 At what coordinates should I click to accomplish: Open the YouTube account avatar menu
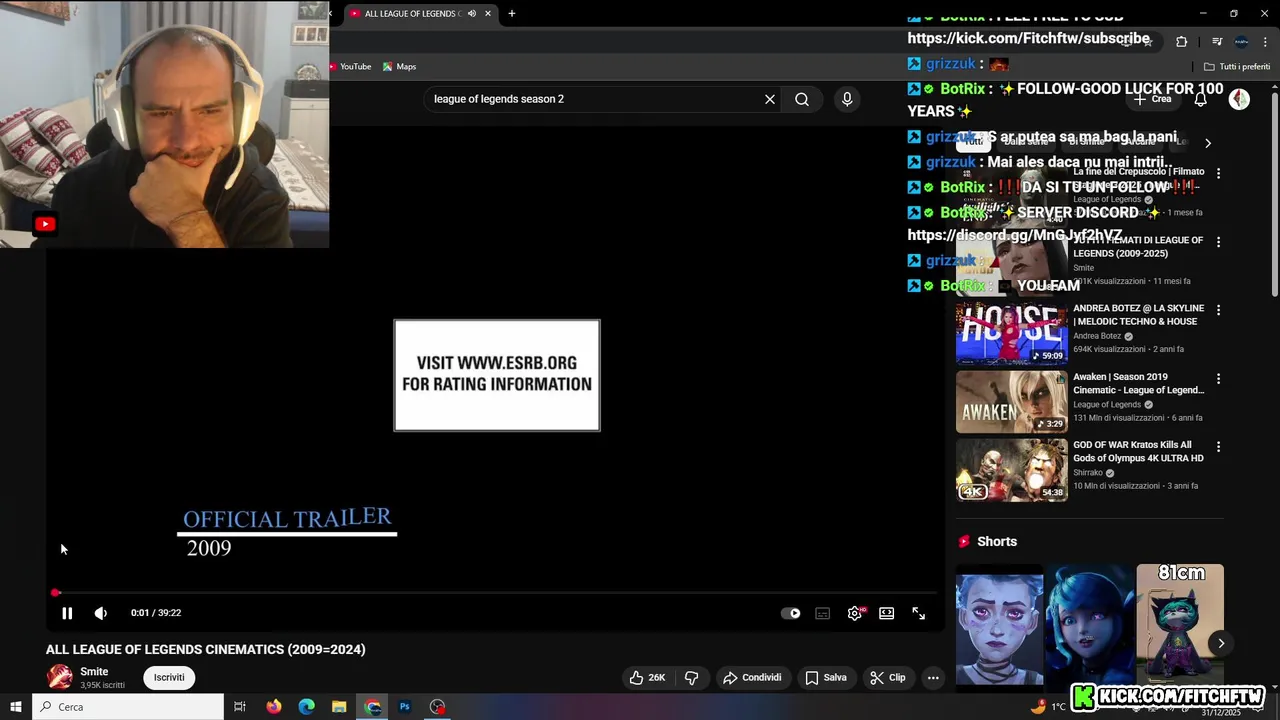click(1239, 99)
